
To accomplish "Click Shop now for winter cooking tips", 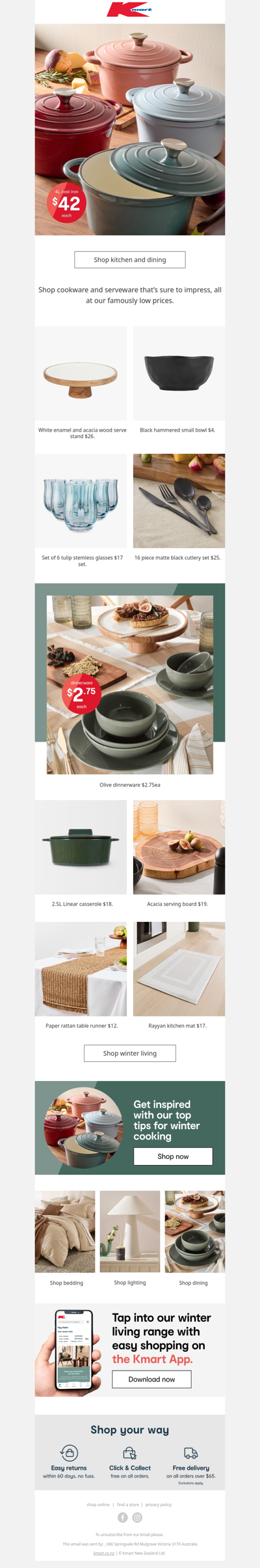I will pyautogui.click(x=173, y=1156).
